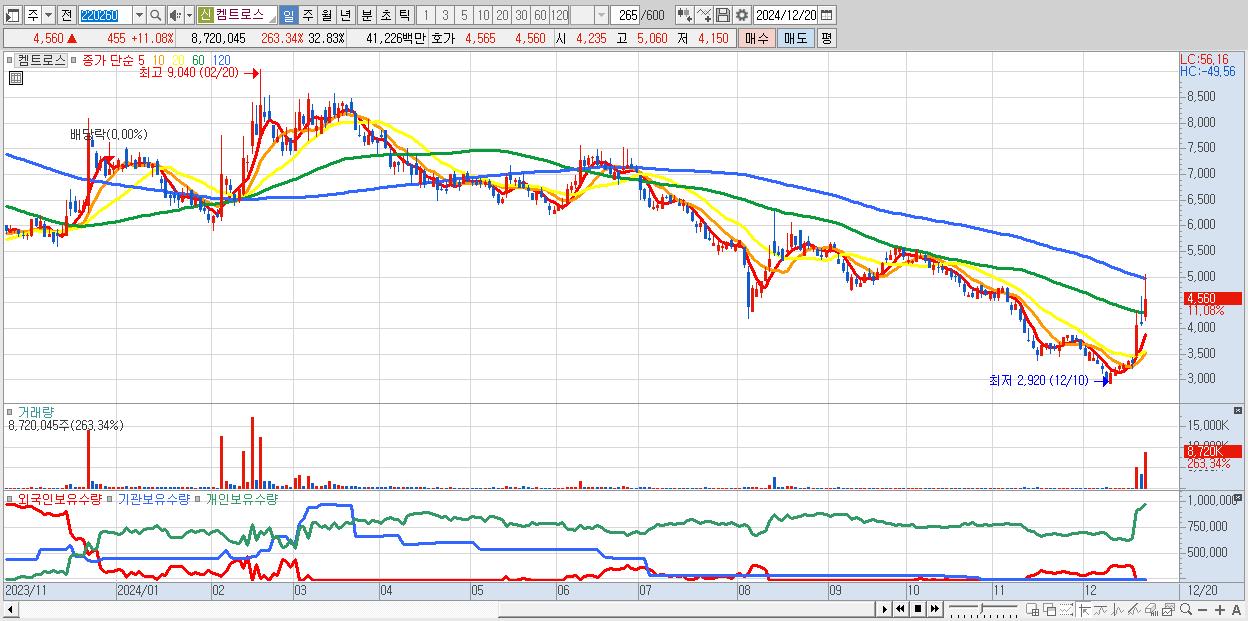
Task: Click the stock code input field 220260
Action: pos(104,15)
